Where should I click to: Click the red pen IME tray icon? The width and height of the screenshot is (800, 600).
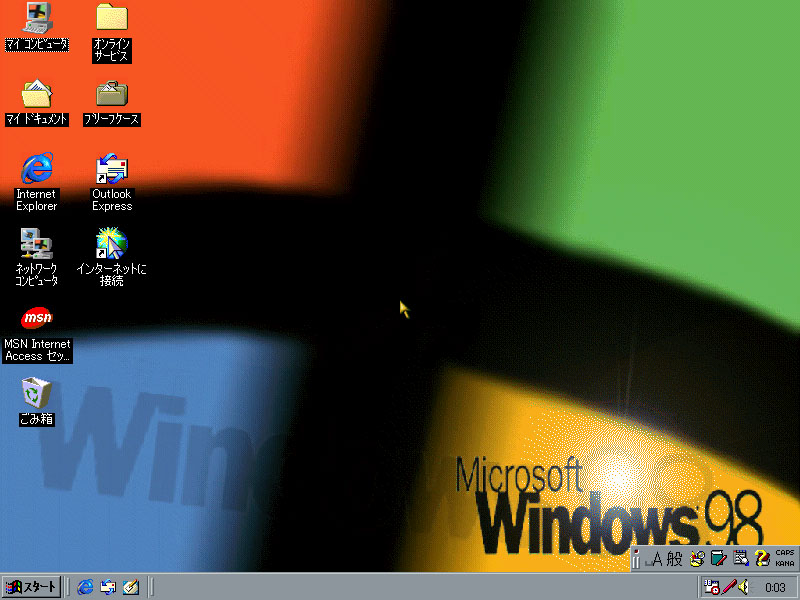click(x=729, y=587)
